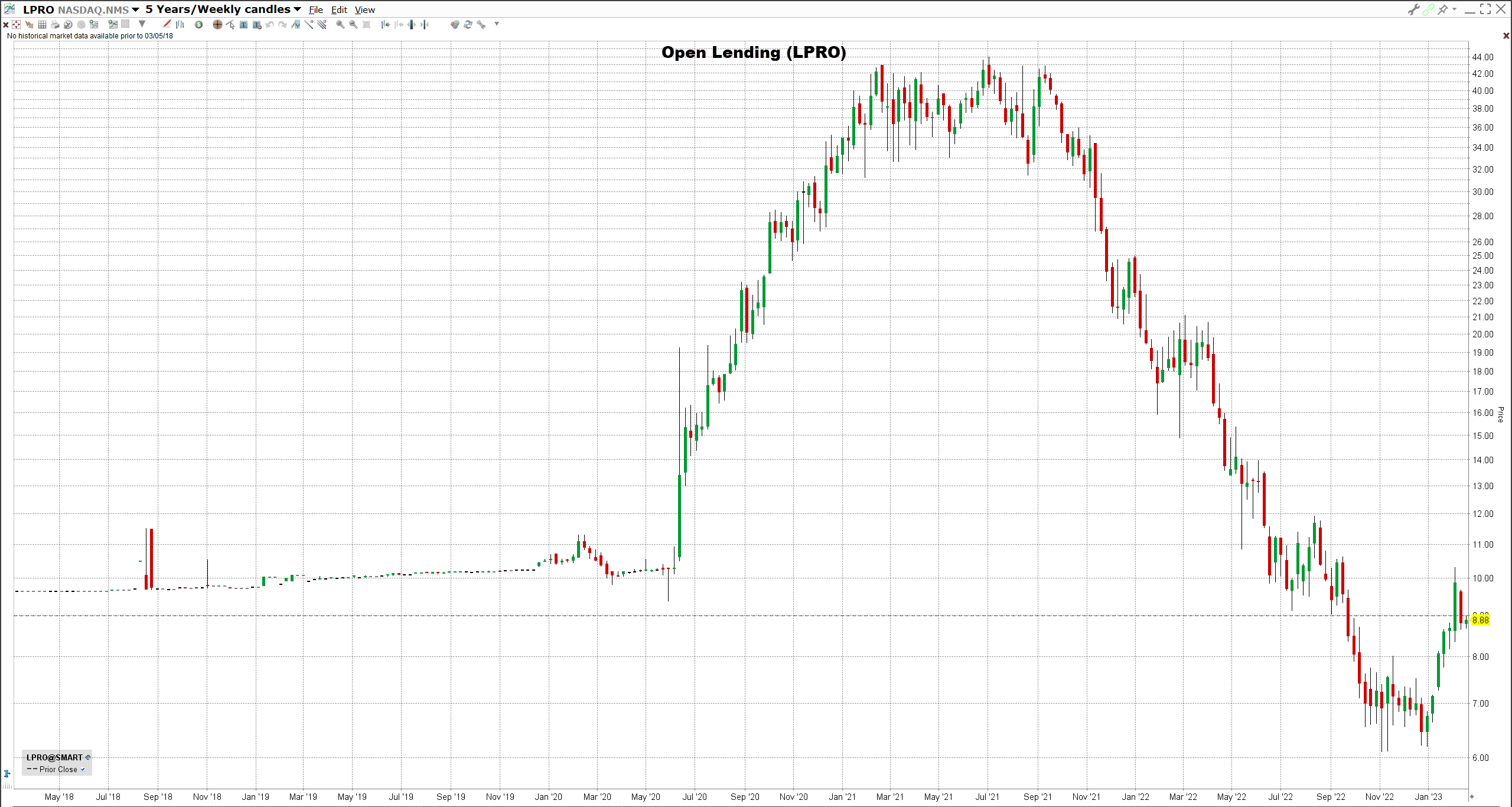Click blue scale arrow icon bottom left

click(x=7, y=773)
